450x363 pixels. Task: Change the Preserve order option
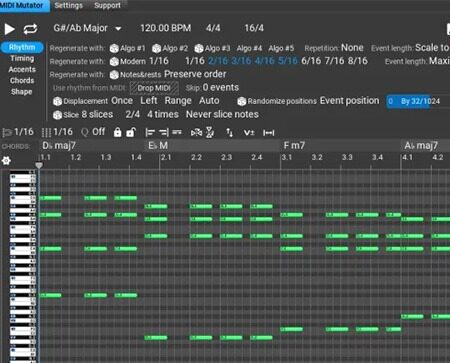[x=195, y=74]
